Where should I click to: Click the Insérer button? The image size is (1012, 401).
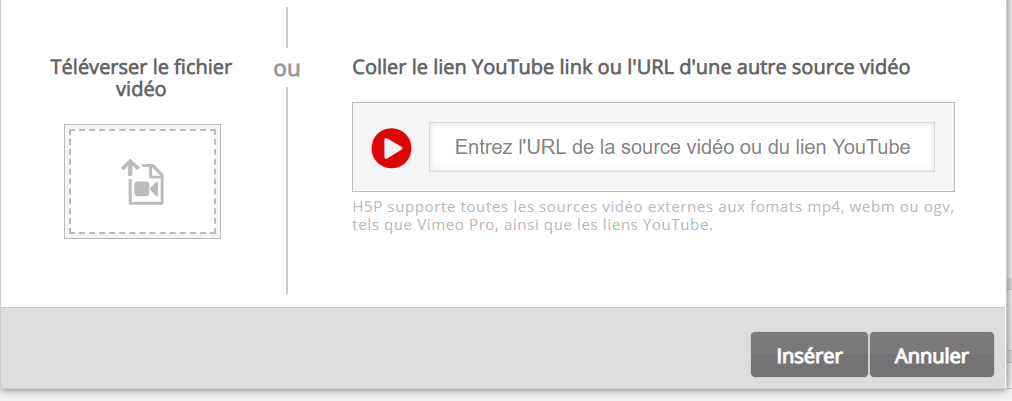pos(809,355)
